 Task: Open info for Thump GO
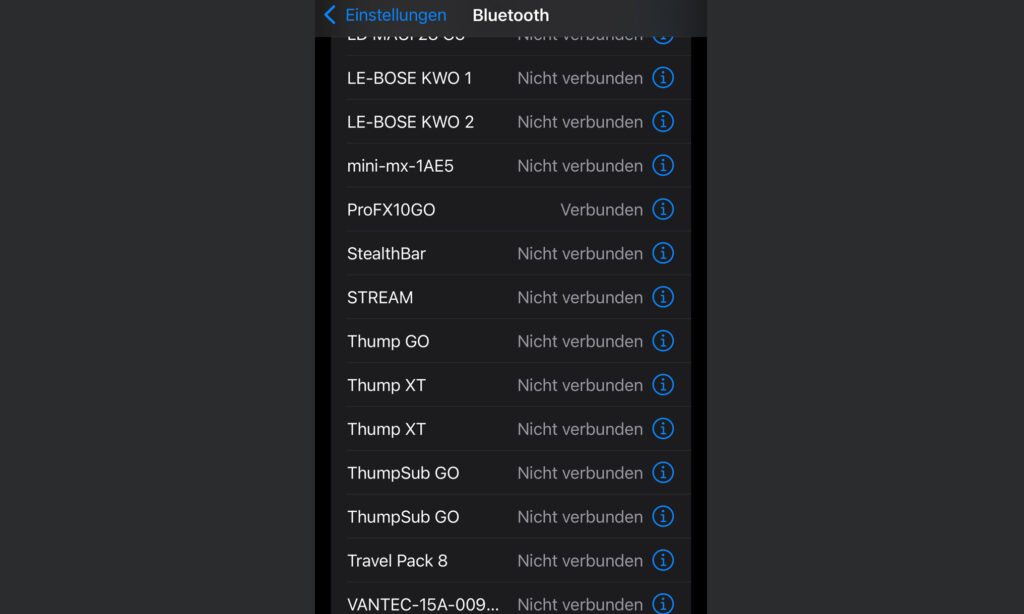pos(663,342)
